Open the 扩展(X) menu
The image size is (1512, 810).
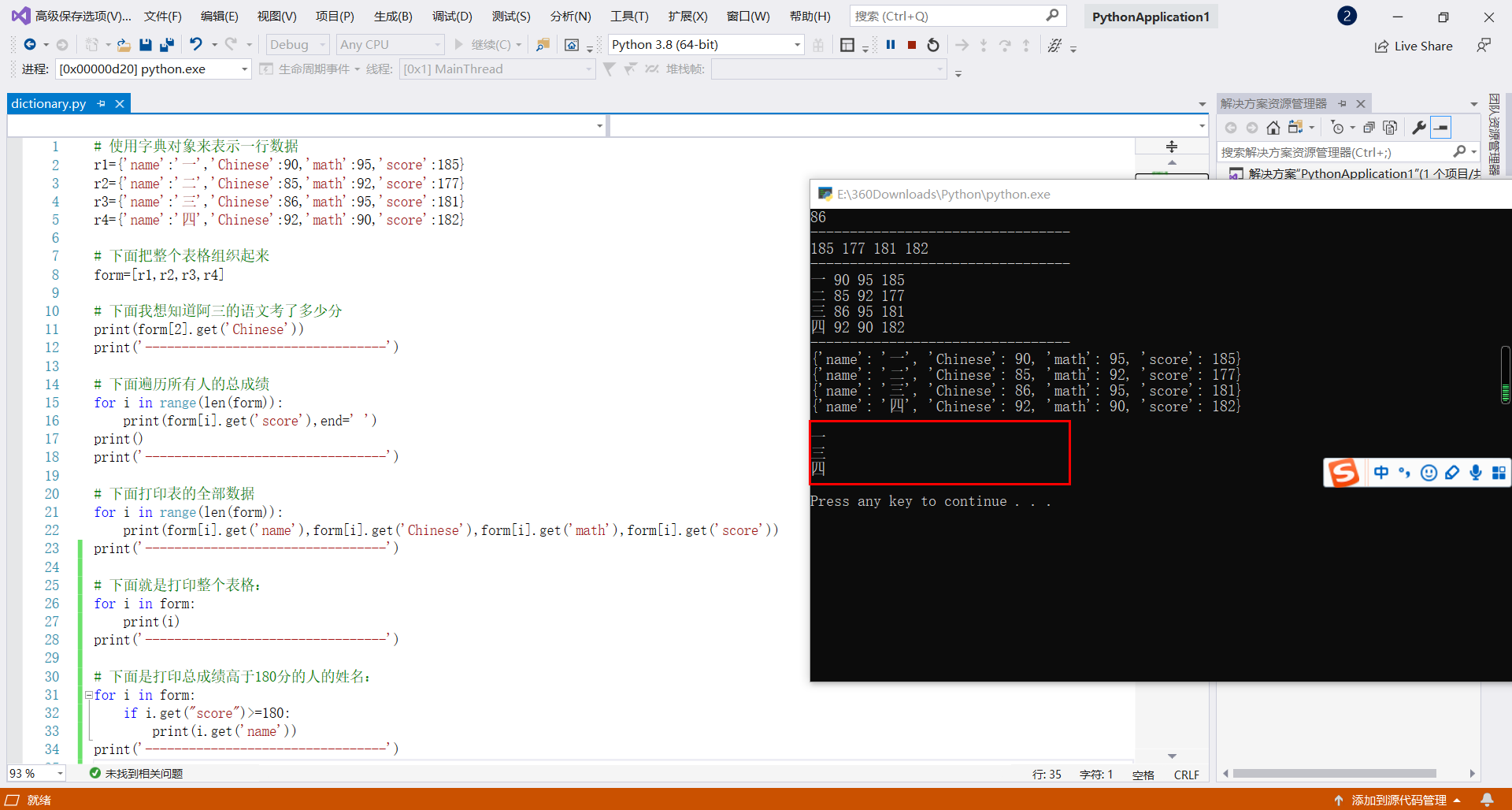[687, 16]
